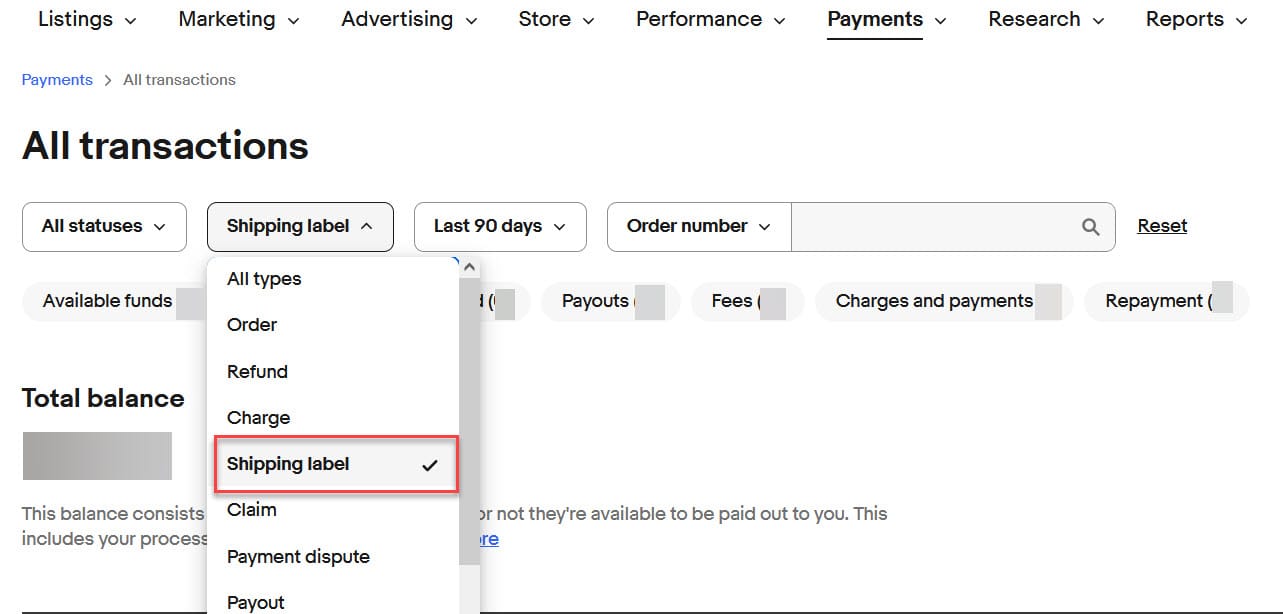Change the Order number search type
The width and height of the screenshot is (1283, 614).
(698, 227)
